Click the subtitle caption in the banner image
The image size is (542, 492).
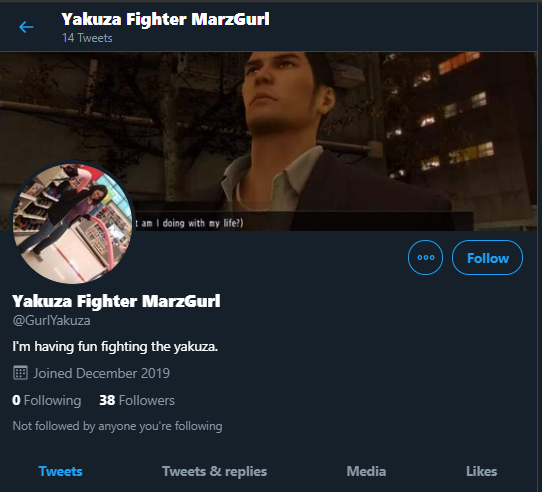[x=189, y=223]
